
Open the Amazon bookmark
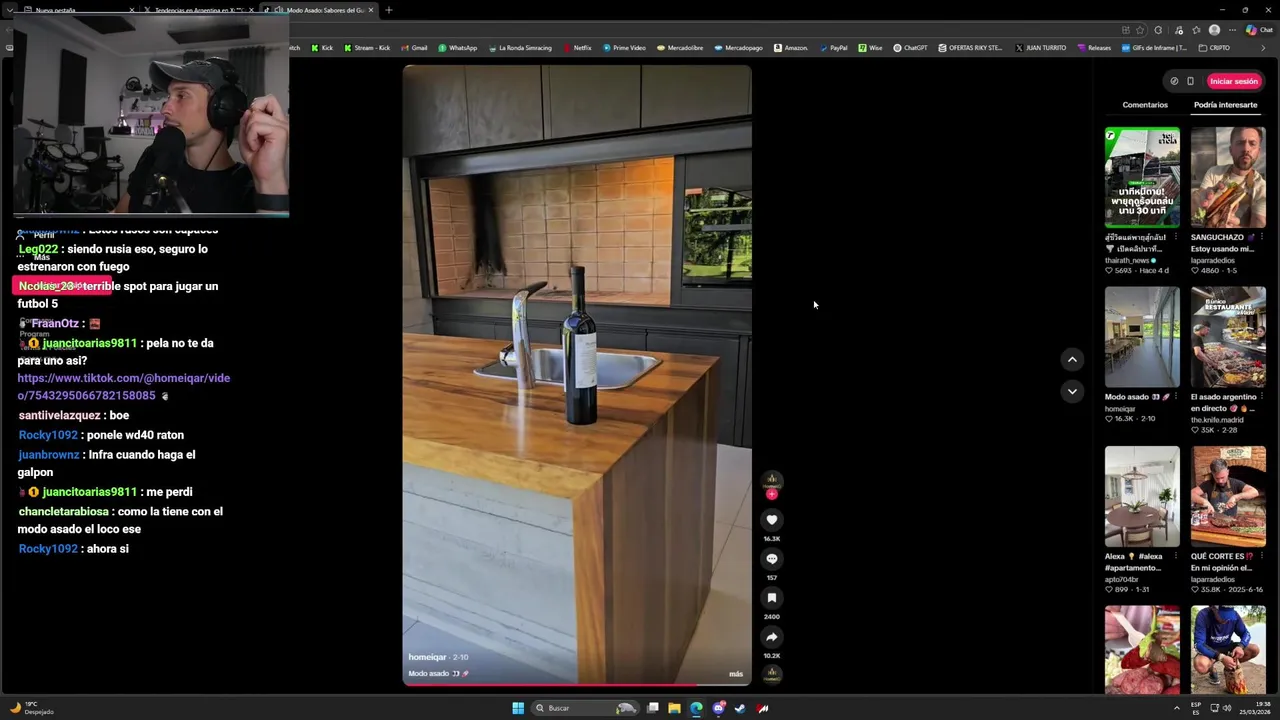[790, 48]
